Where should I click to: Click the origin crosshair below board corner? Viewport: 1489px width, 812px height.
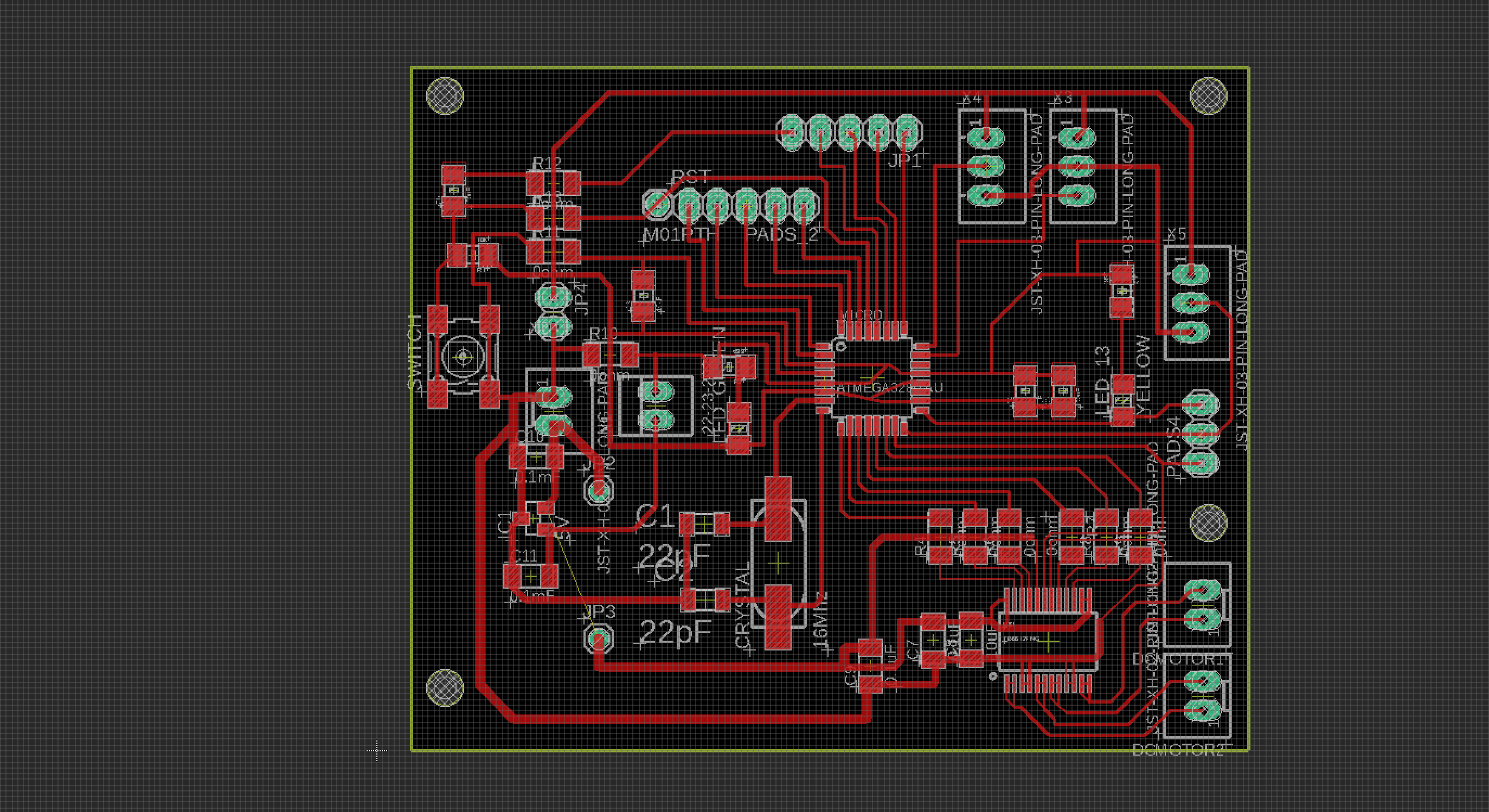pyautogui.click(x=377, y=751)
